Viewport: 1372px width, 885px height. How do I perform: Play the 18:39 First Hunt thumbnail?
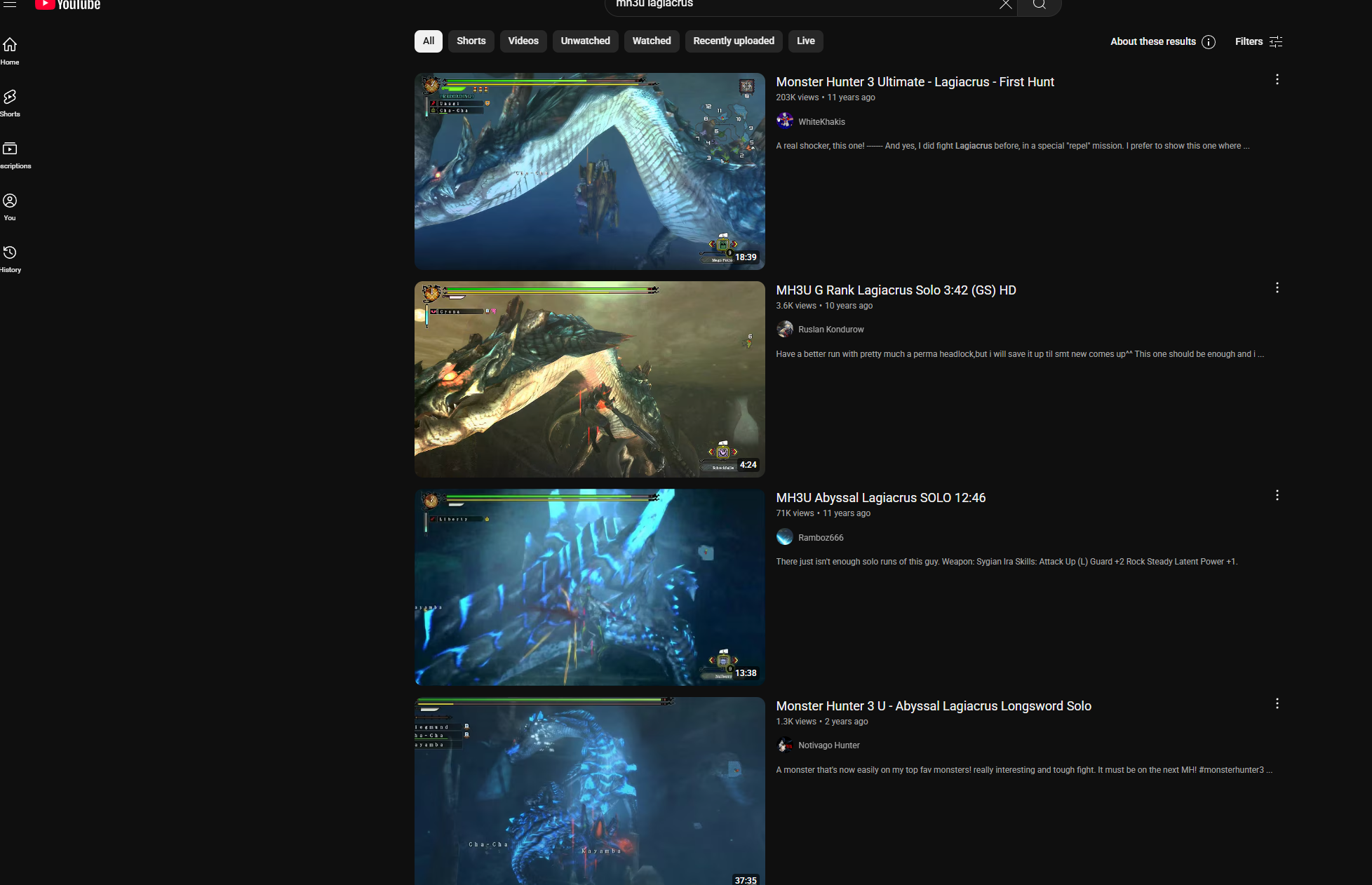coord(589,171)
